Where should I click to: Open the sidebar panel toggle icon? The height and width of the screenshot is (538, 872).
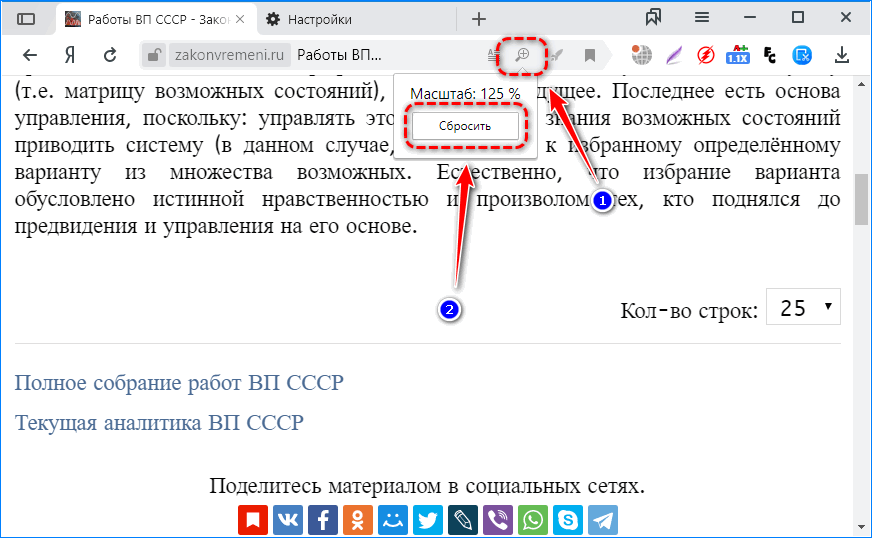coord(26,19)
